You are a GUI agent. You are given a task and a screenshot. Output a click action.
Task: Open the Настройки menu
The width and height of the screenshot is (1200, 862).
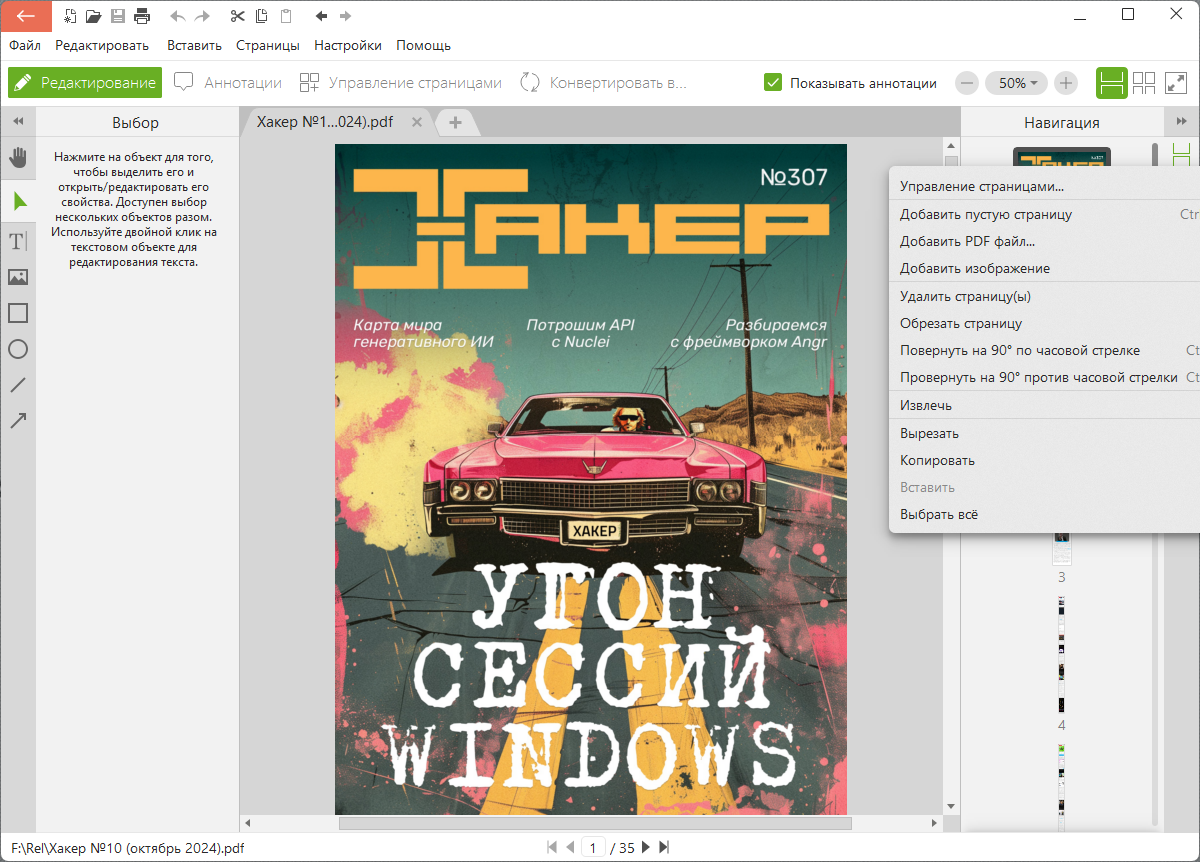tap(348, 45)
